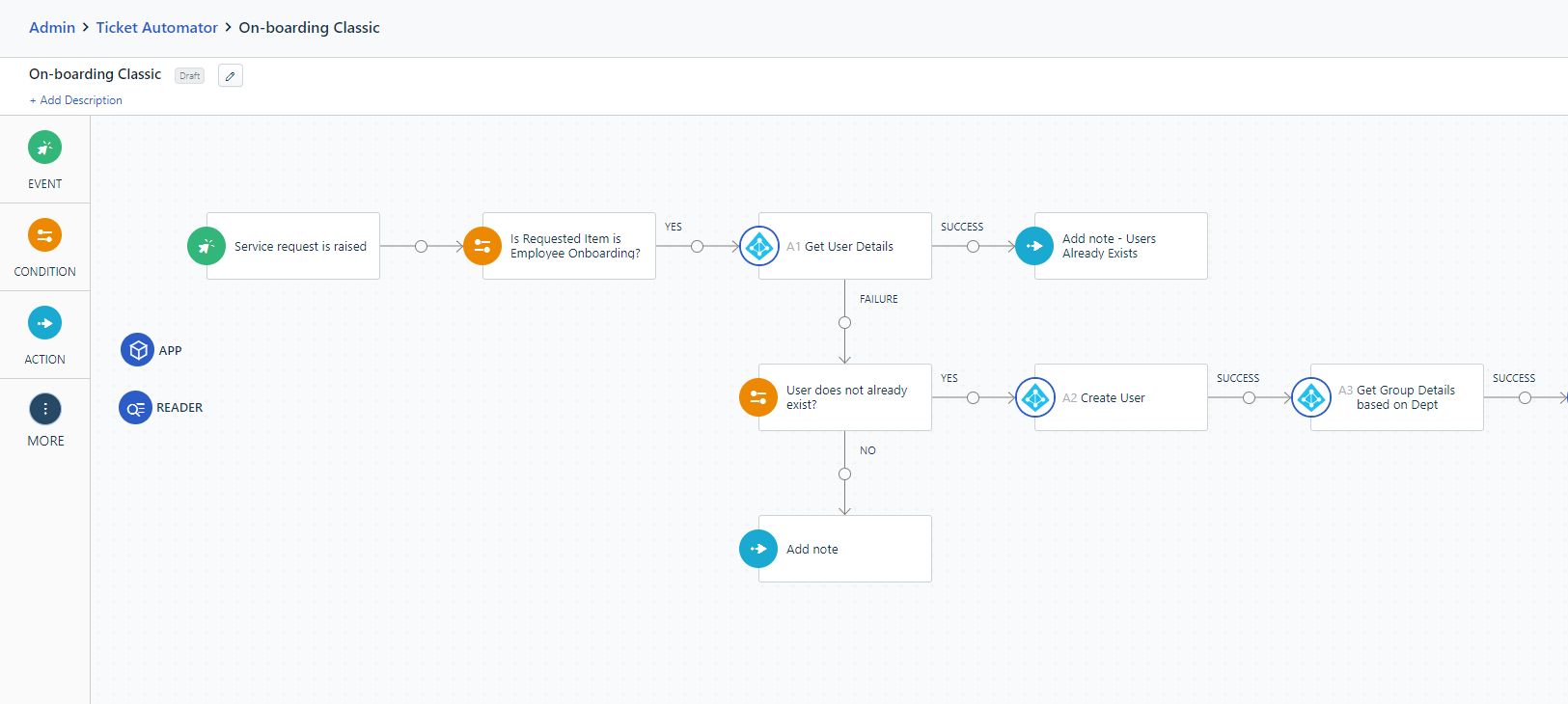Click the SUCCESS label after A2 Create User
1568x704 pixels.
point(1238,379)
